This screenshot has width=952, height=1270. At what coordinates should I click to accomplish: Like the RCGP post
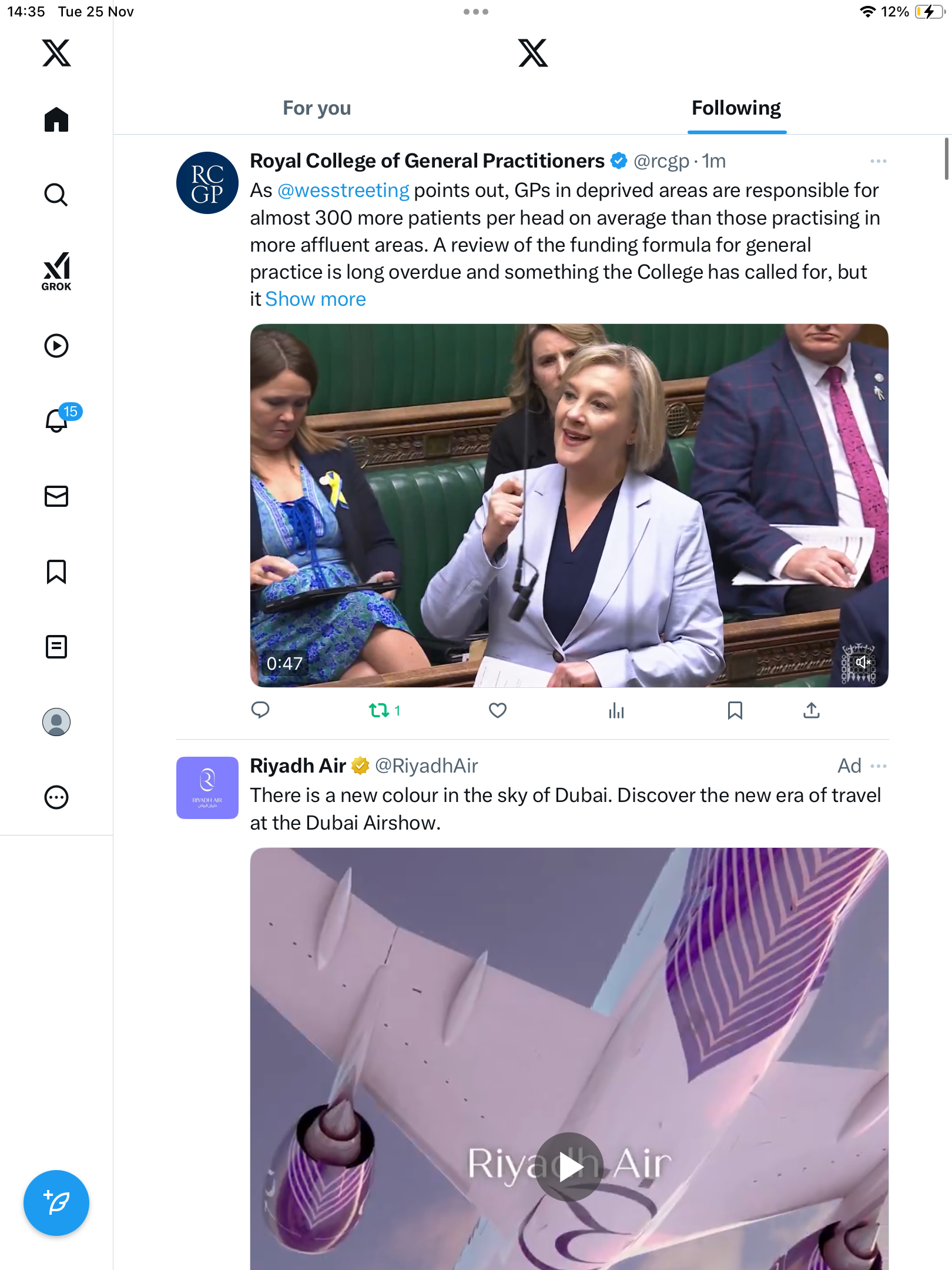coord(498,710)
